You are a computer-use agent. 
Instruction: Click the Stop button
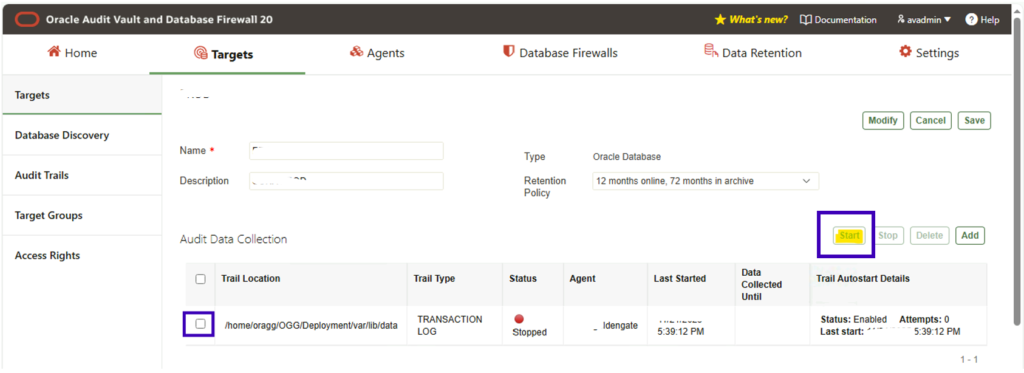888,236
